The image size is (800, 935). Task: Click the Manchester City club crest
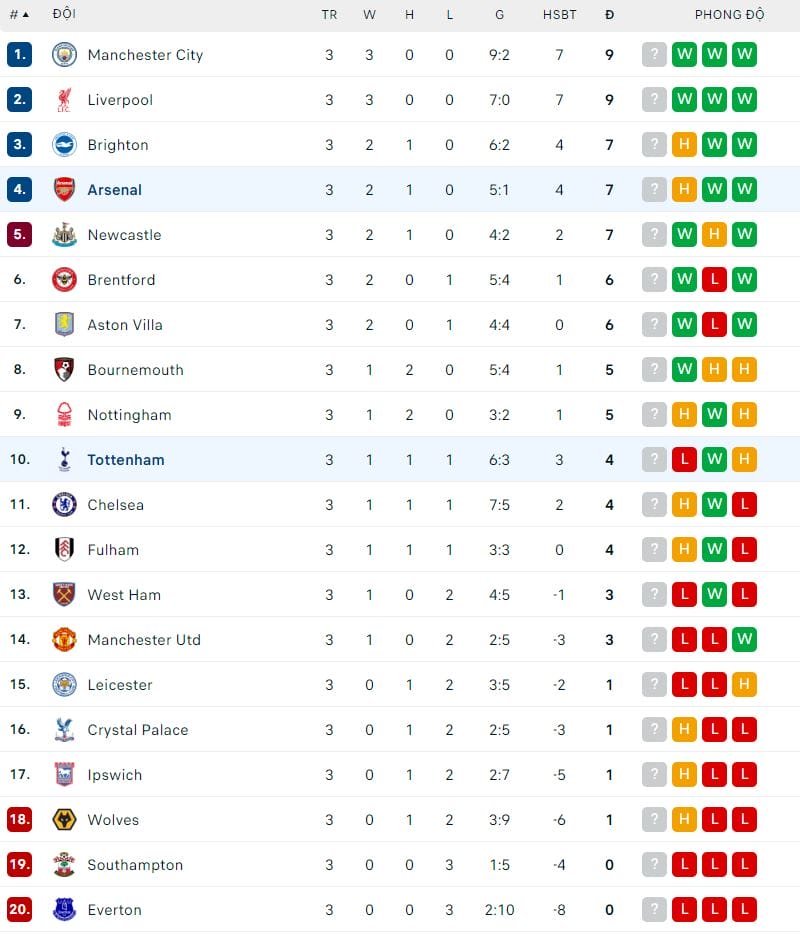click(x=64, y=55)
